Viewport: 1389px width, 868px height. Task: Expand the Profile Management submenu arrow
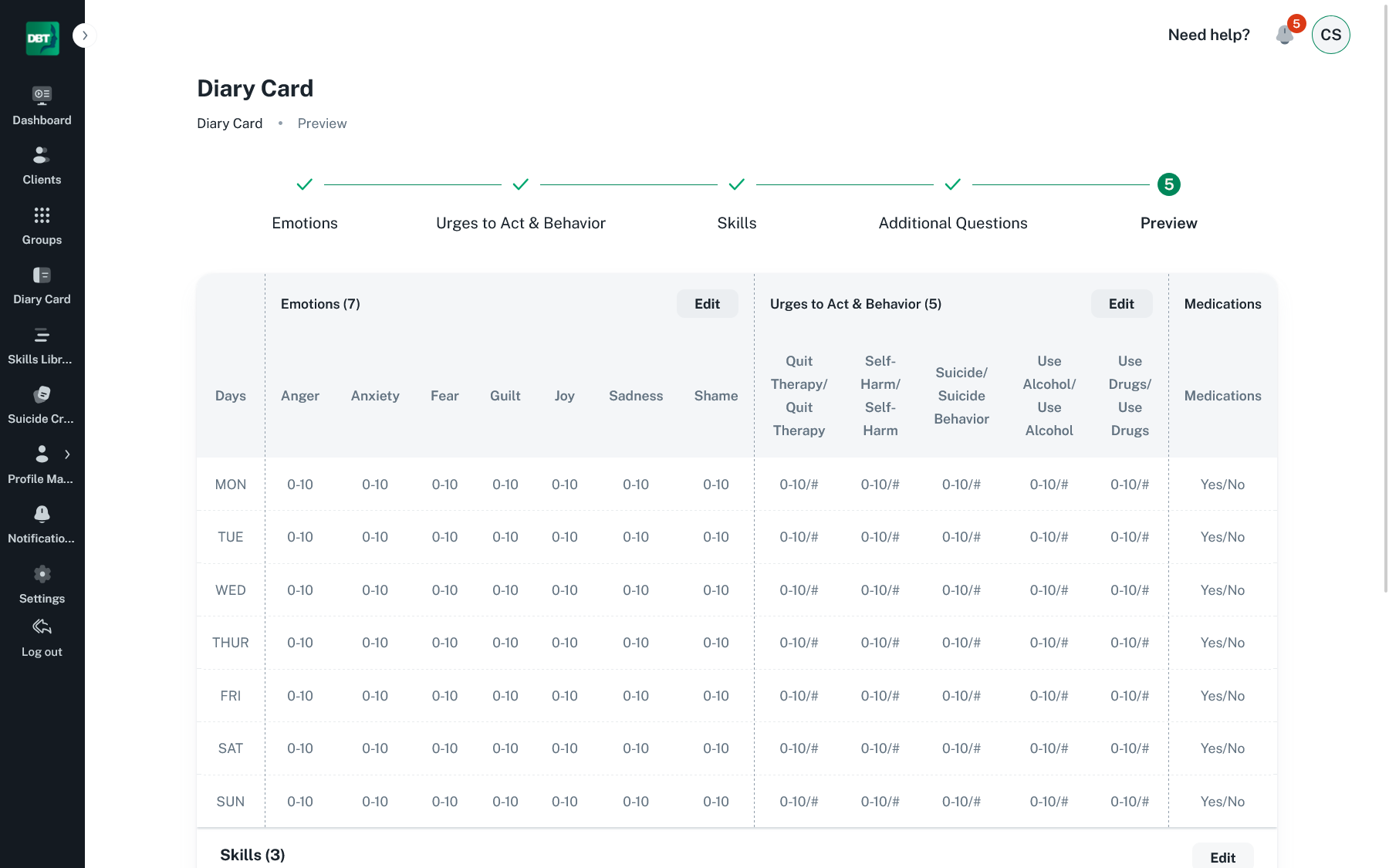tap(68, 454)
